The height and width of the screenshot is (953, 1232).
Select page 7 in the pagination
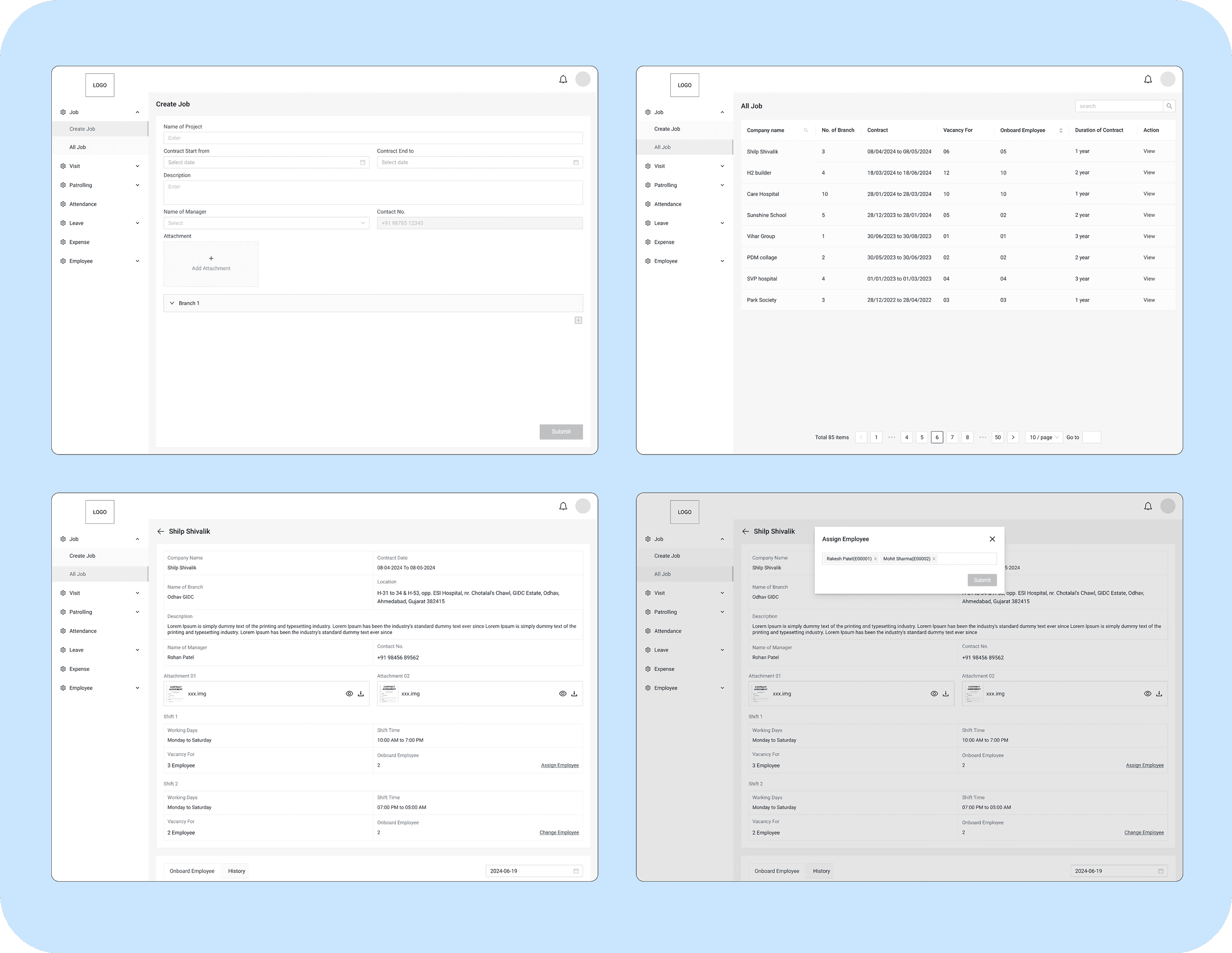[x=952, y=437]
